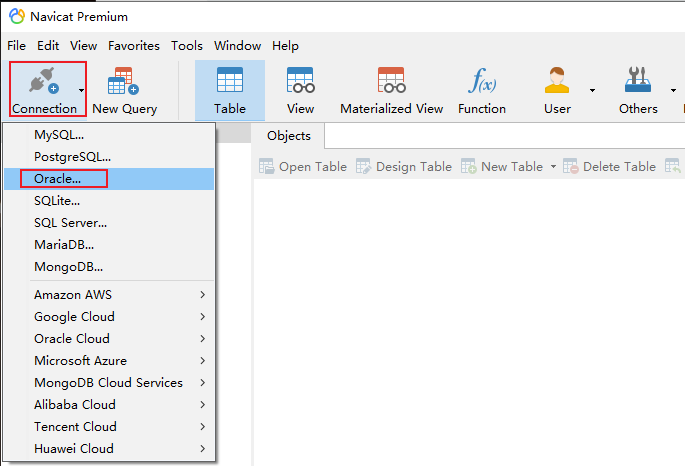
Task: Choose MariaDB... connection type
Action: 109,245
